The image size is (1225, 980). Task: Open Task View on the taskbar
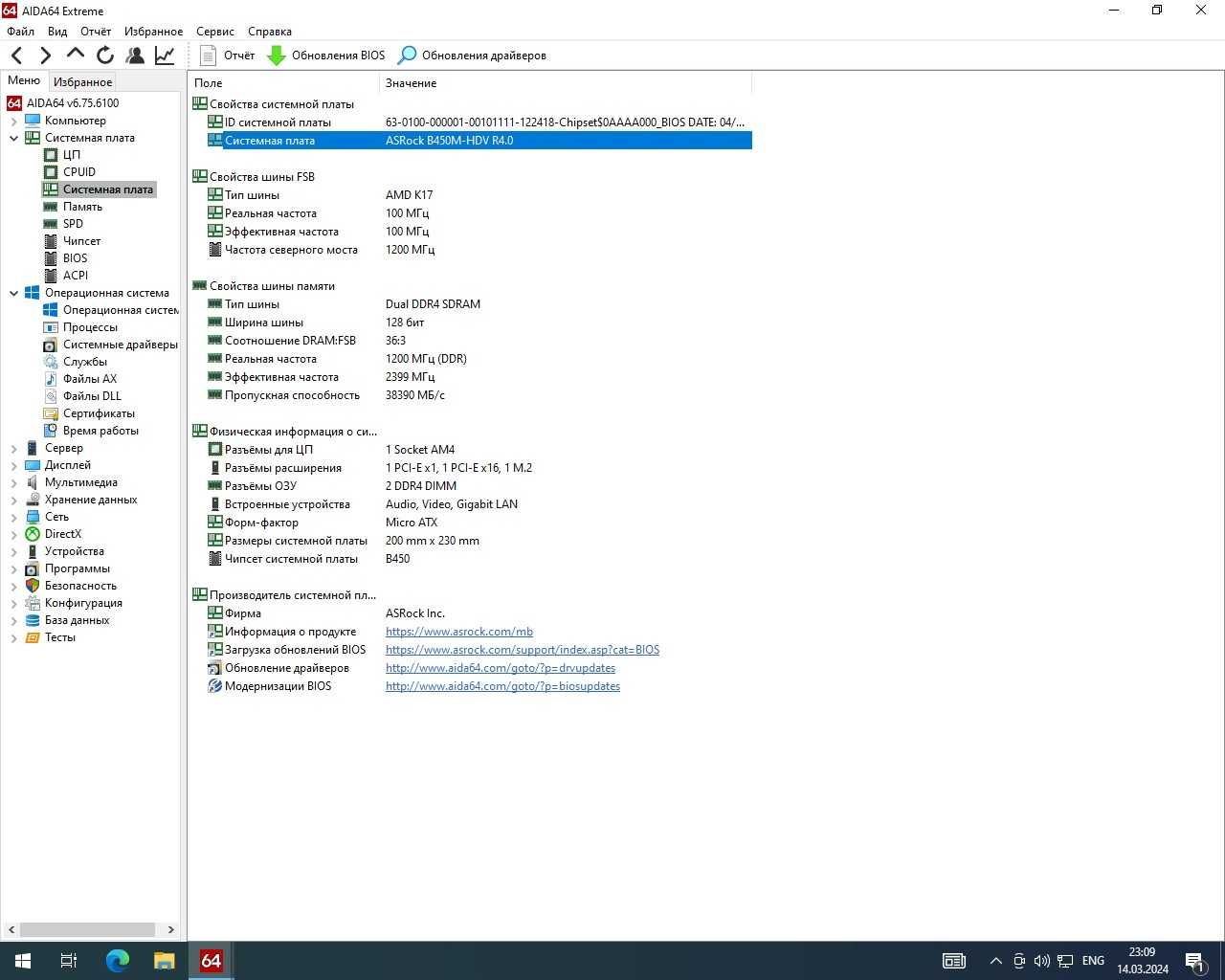[x=69, y=961]
